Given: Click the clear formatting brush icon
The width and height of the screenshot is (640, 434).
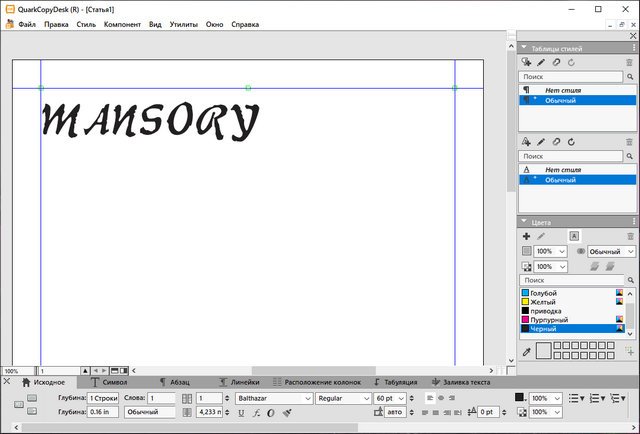Looking at the screenshot, I should click(287, 413).
